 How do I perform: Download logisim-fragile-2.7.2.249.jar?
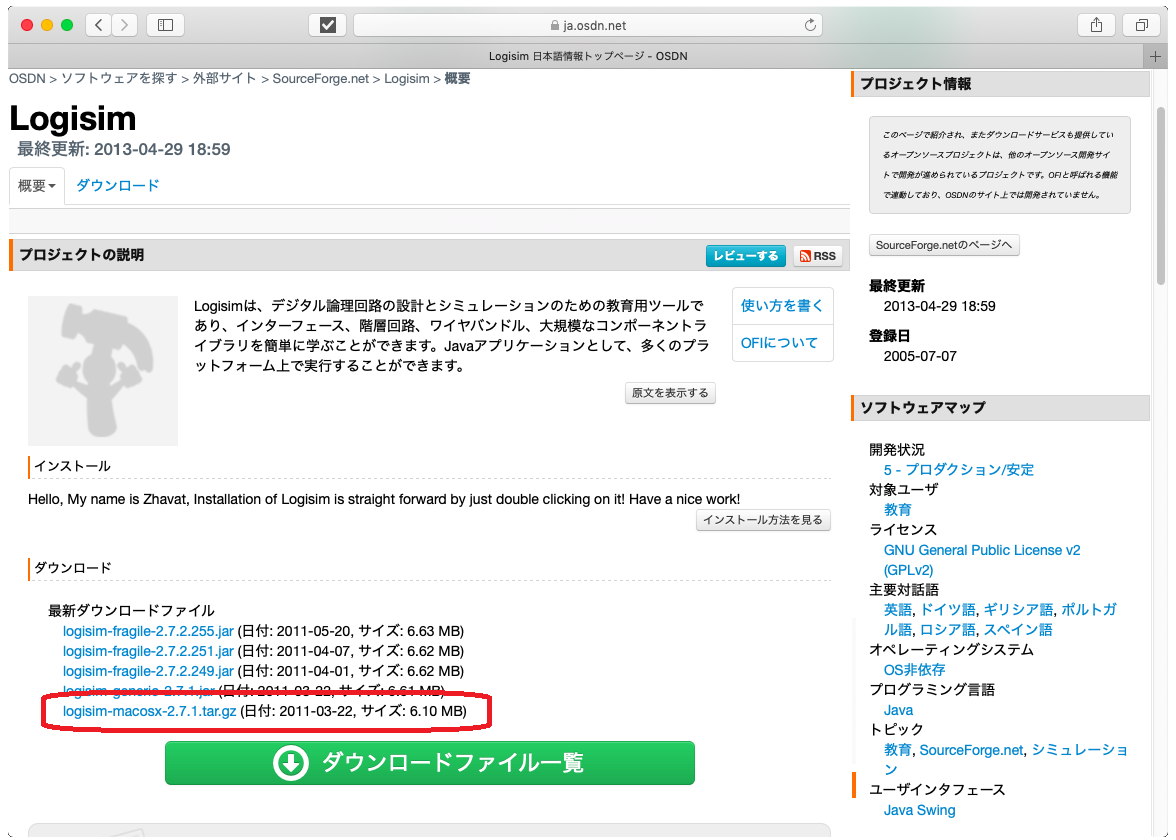(x=148, y=671)
